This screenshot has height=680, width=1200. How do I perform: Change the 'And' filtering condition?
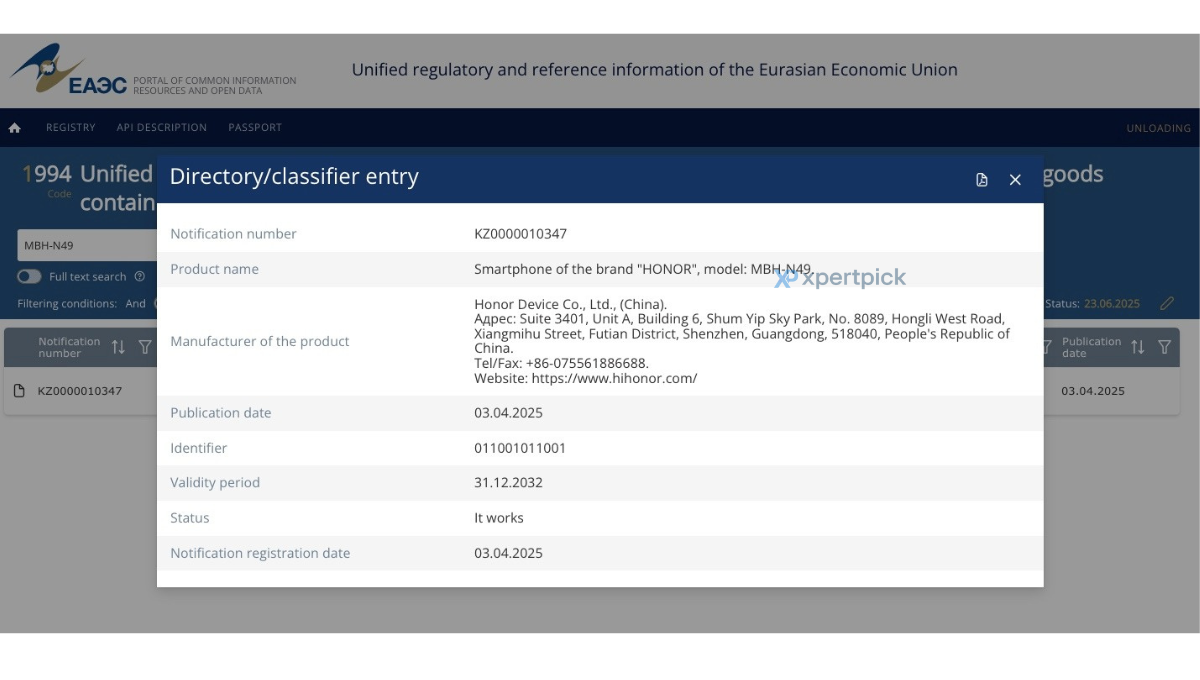coord(135,304)
